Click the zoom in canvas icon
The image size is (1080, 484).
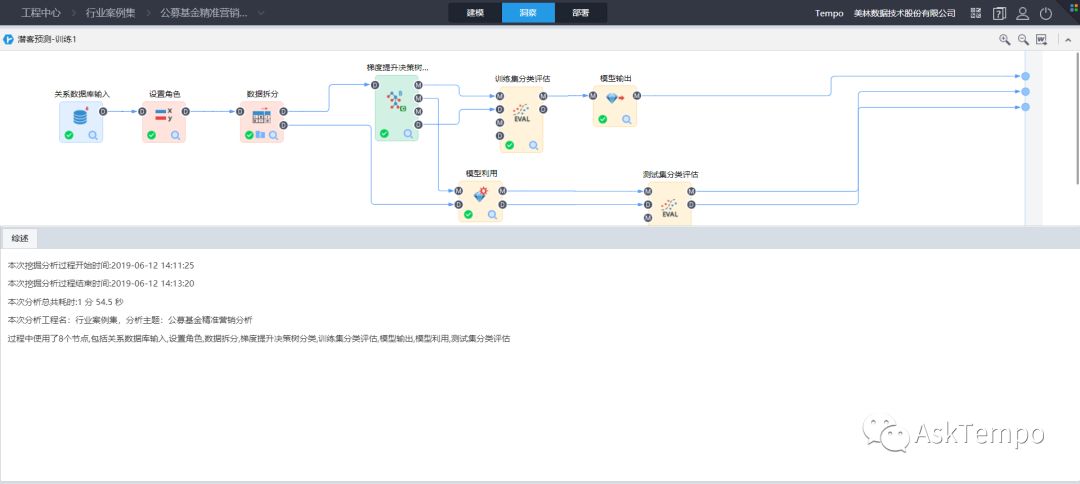[1005, 40]
